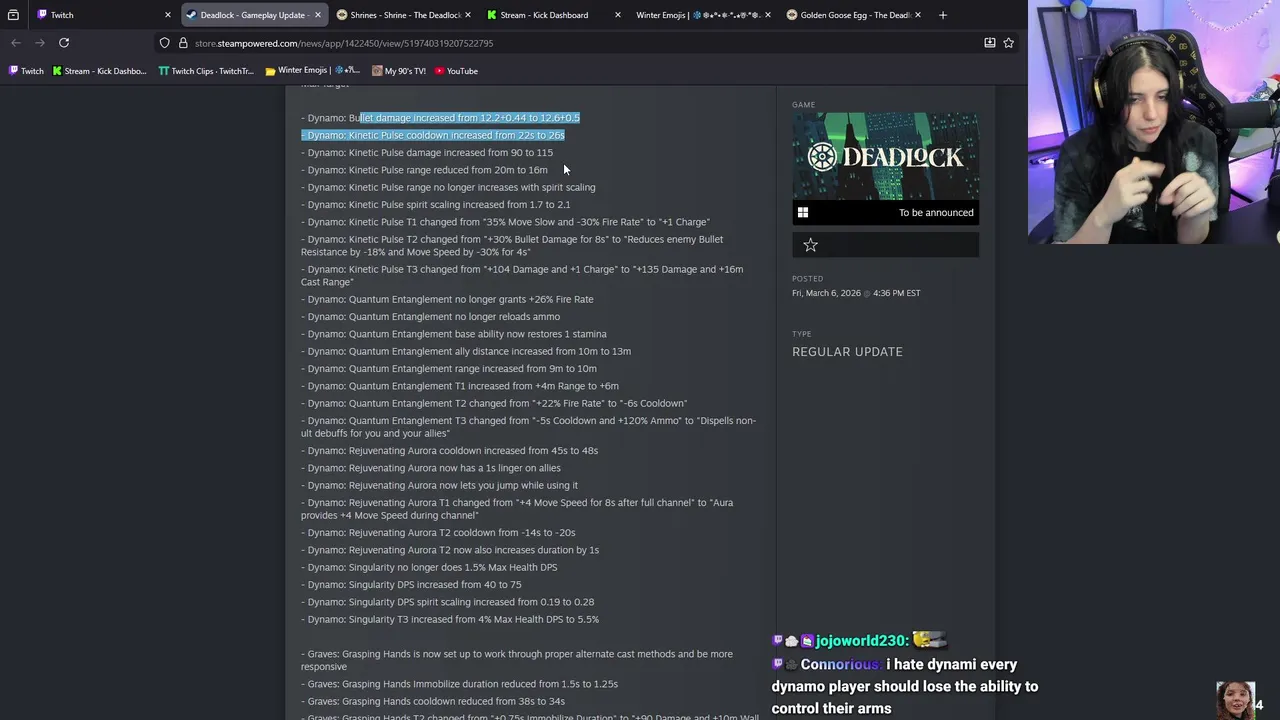Click the Deadlock game banner image
The image size is (1280, 720).
[885, 157]
